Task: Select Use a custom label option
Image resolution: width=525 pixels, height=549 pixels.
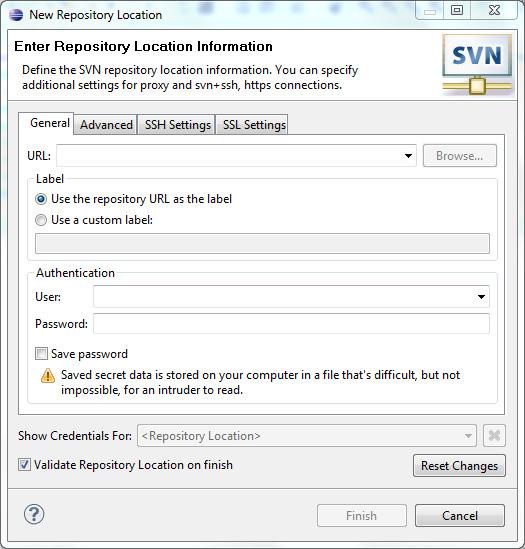Action: click(41, 220)
